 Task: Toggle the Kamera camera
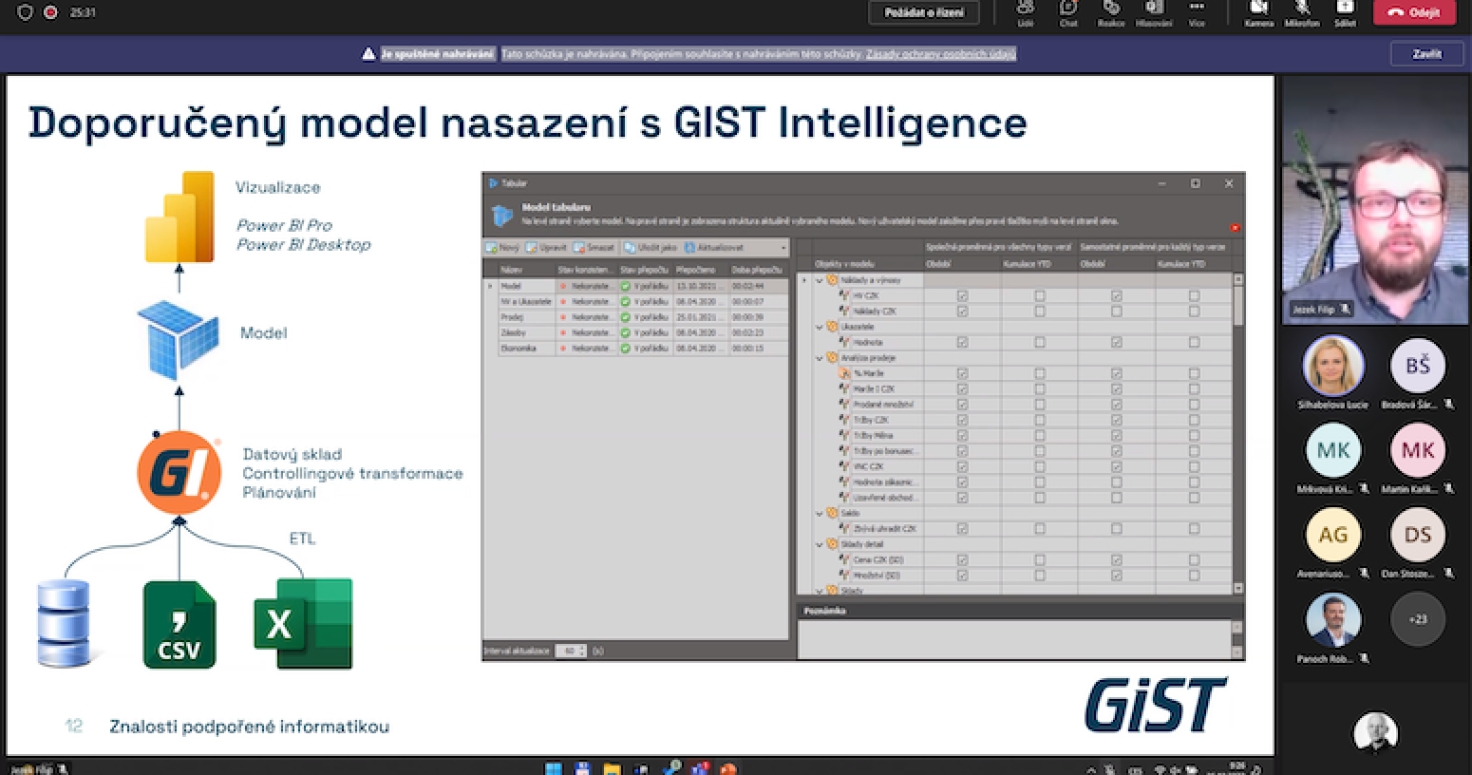click(x=1259, y=13)
